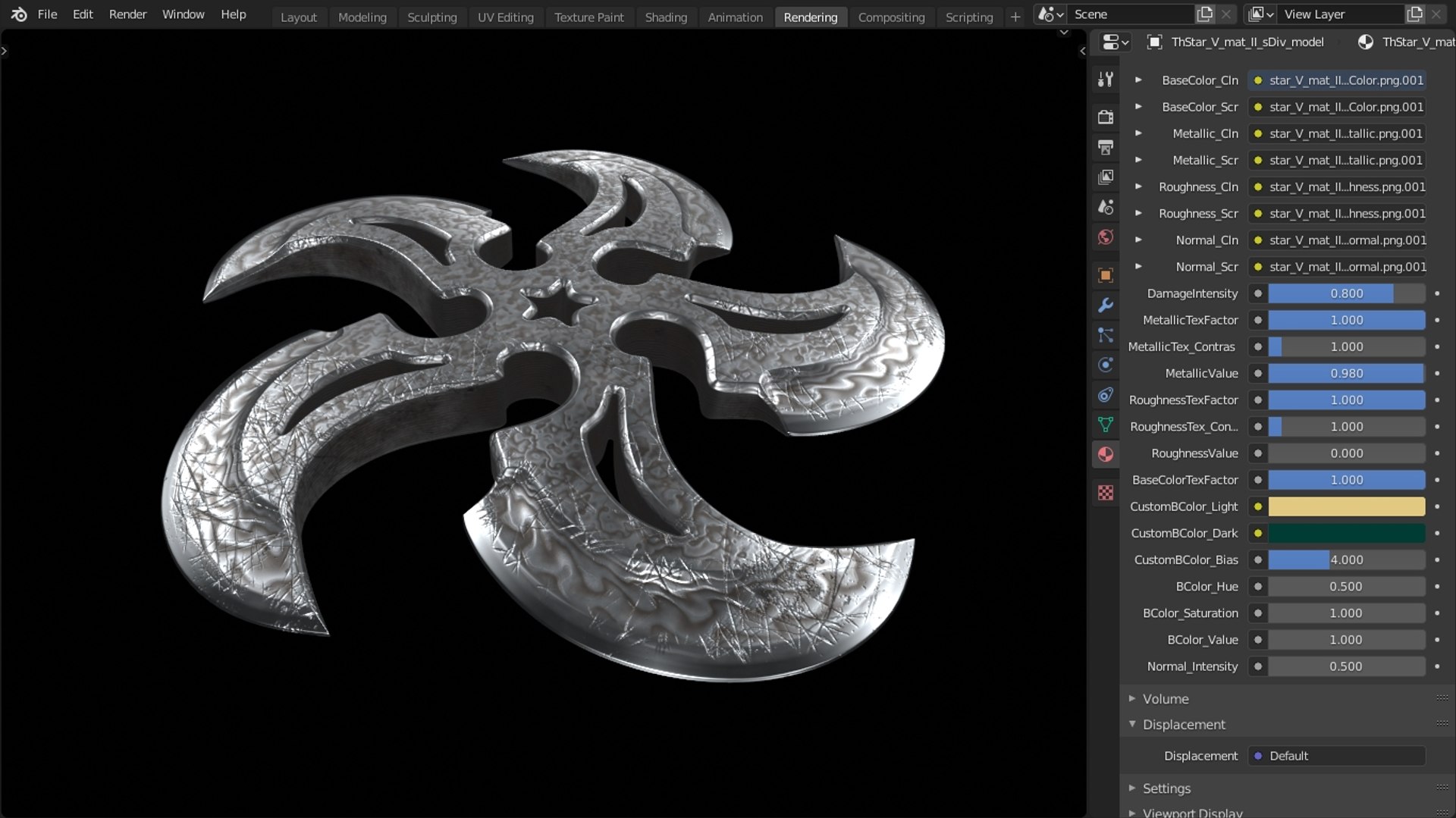Open the World properties tab
The height and width of the screenshot is (818, 1456).
click(1106, 237)
